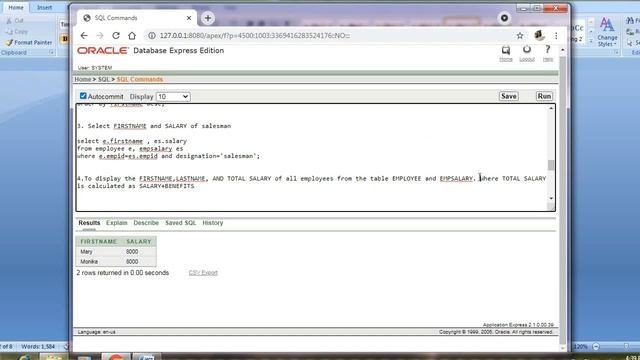The height and width of the screenshot is (360, 640).
Task: Open the browser home page icon
Action: click(x=132, y=36)
